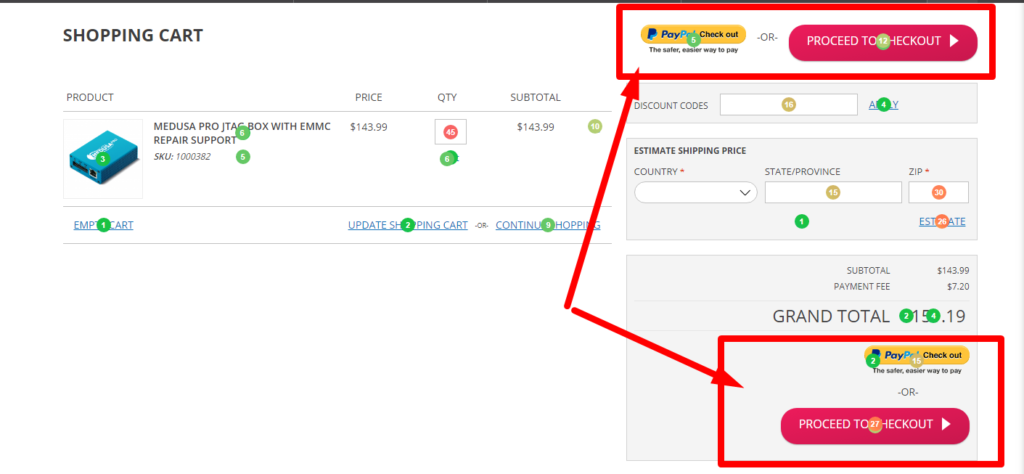
Task: Click the Empty Cart link
Action: pos(103,225)
